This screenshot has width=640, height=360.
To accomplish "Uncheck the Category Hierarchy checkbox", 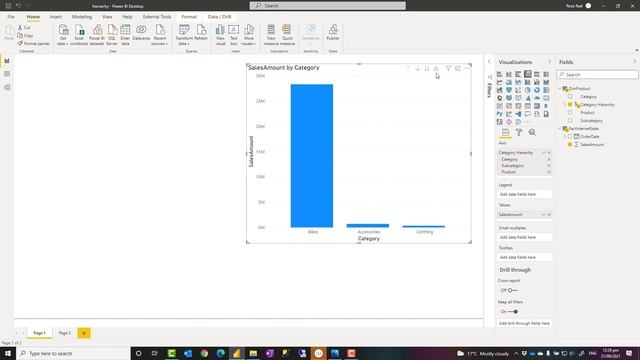I will click(570, 104).
